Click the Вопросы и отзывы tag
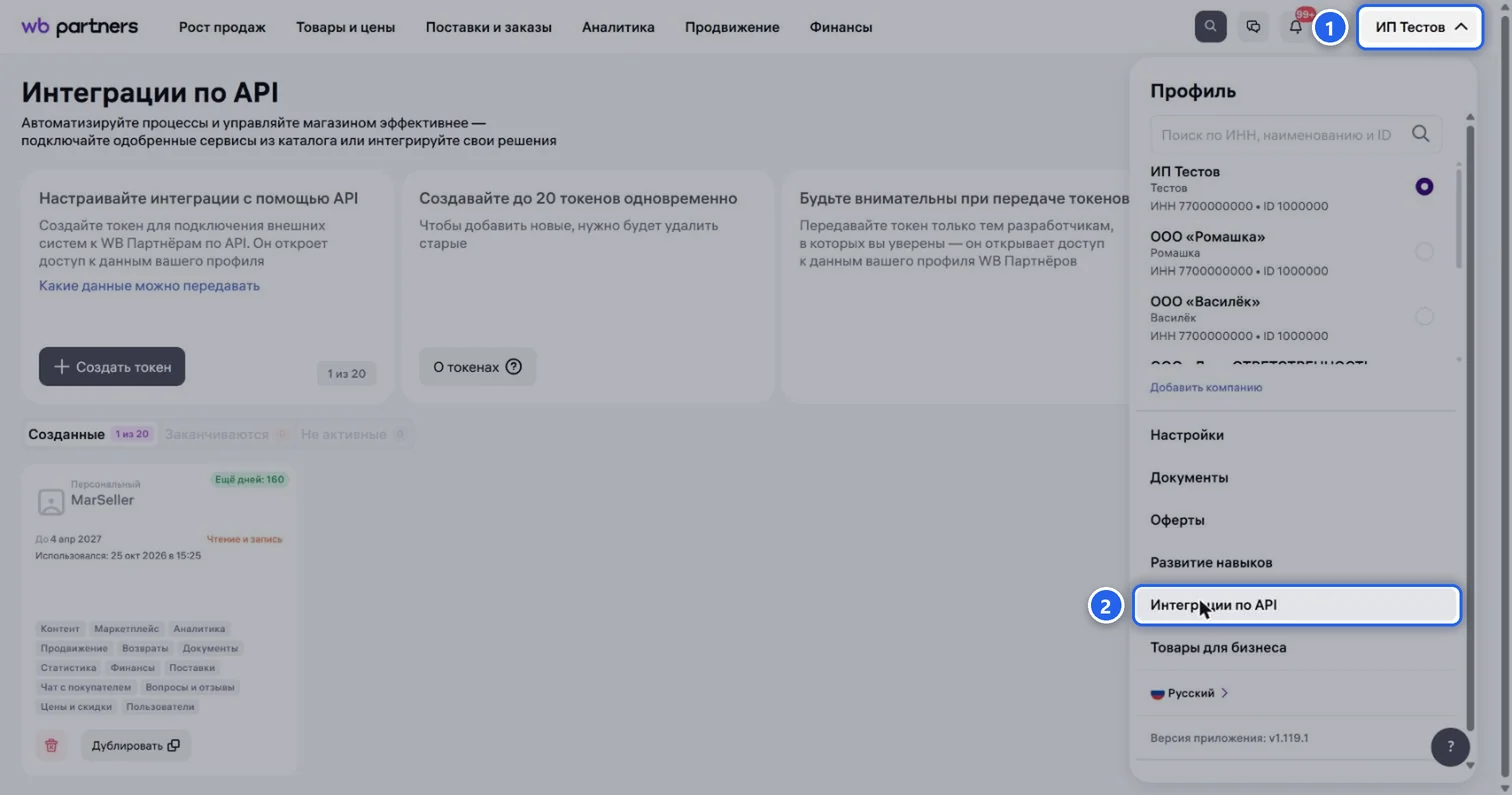This screenshot has height=795, width=1512. coord(190,687)
